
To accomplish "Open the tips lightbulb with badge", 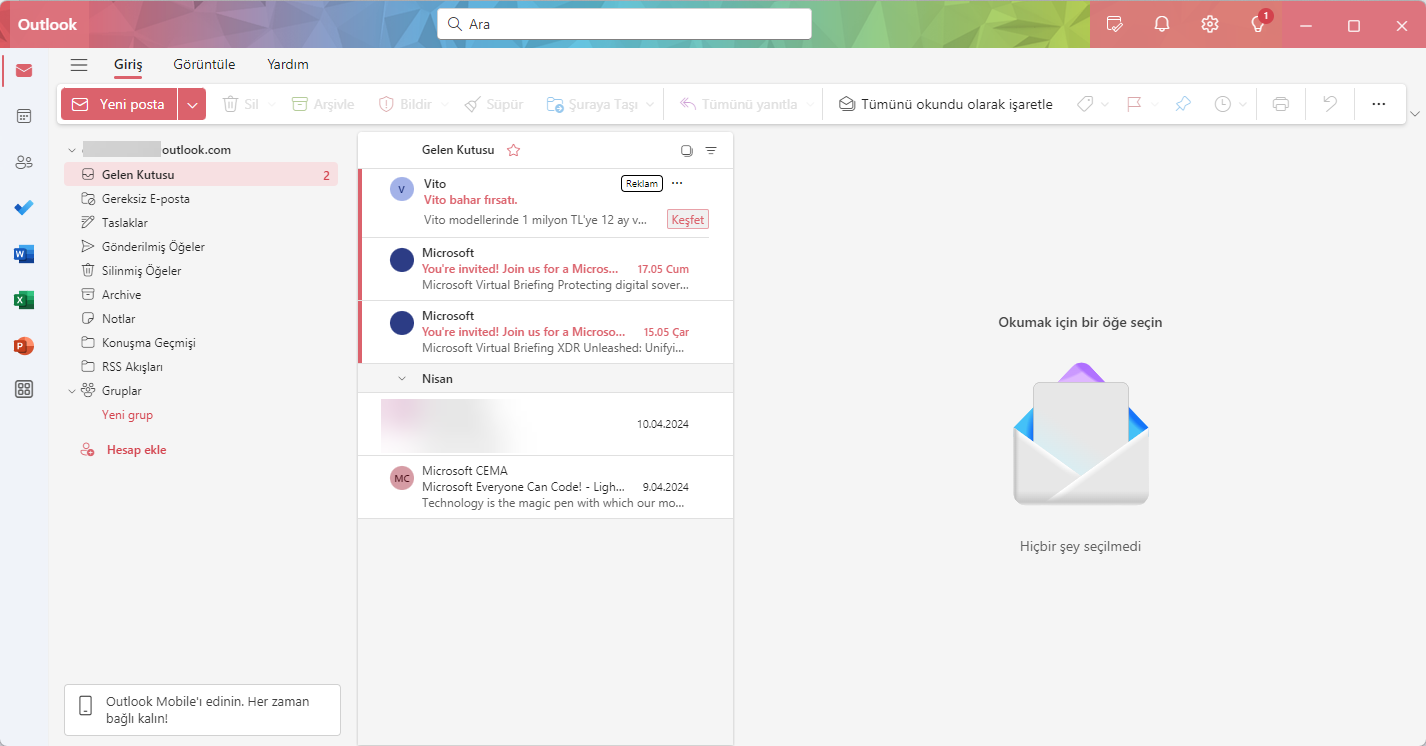I will (x=1259, y=24).
